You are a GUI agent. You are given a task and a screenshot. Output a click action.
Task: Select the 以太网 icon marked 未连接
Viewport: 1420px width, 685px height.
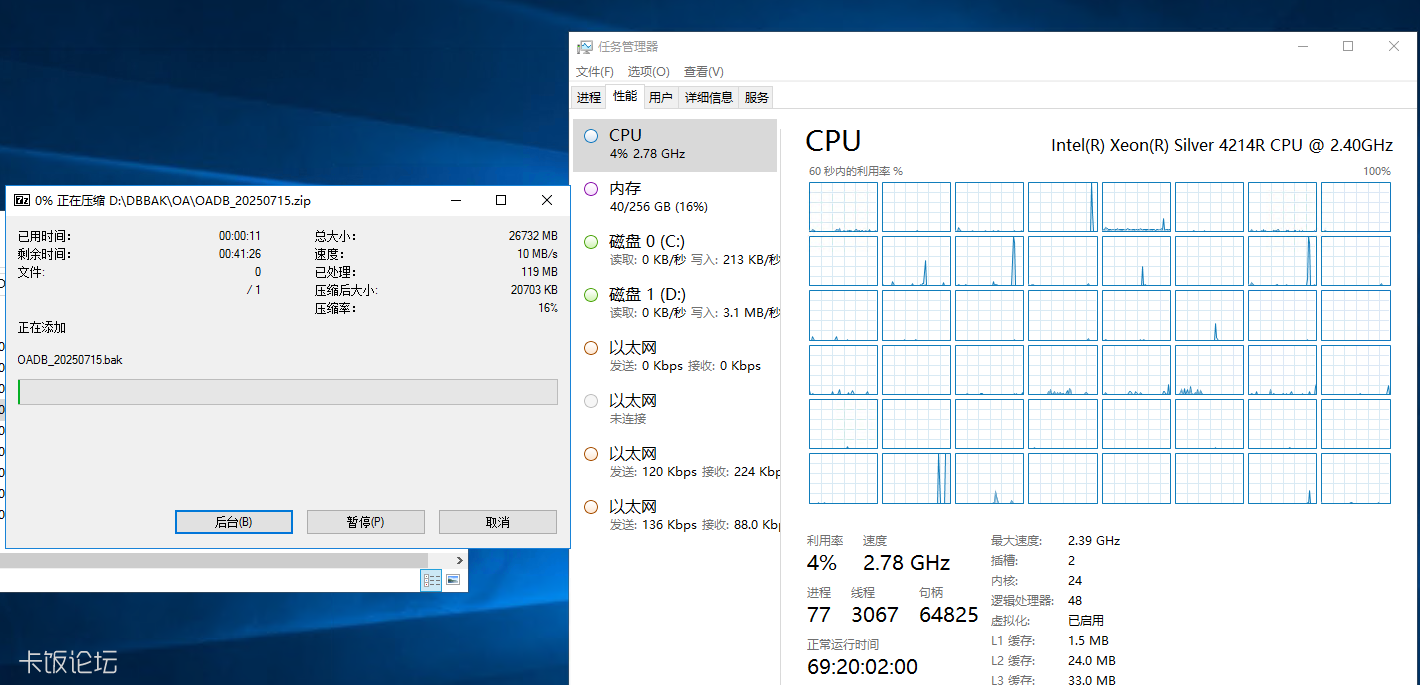pyautogui.click(x=590, y=401)
